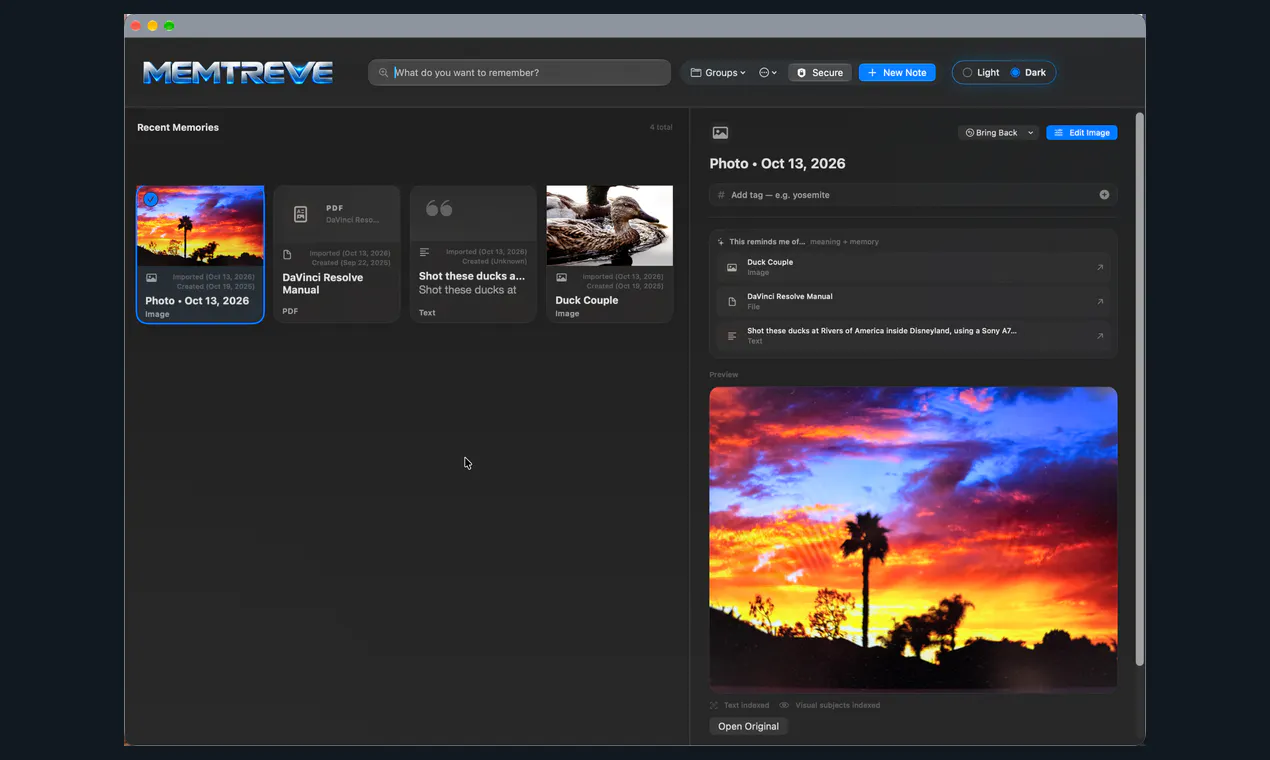Create a New Note
This screenshot has width=1270, height=760.
[x=897, y=73]
